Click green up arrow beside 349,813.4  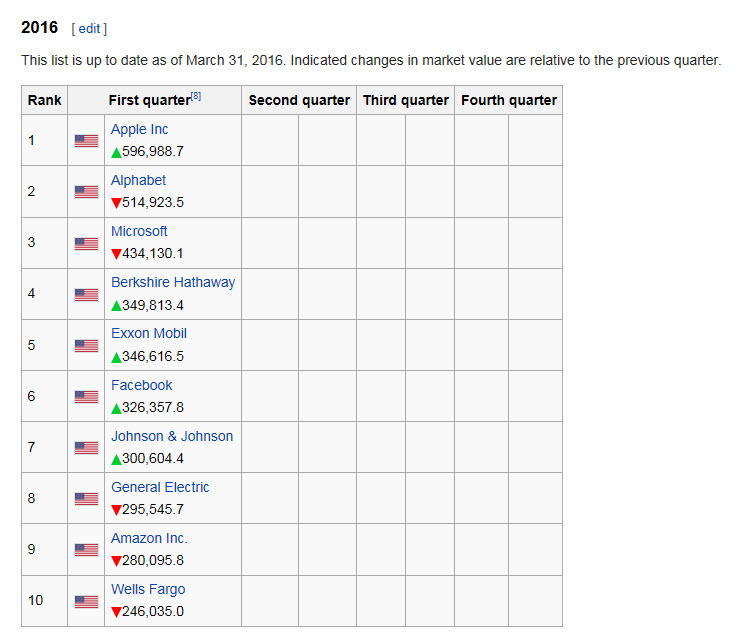116,306
